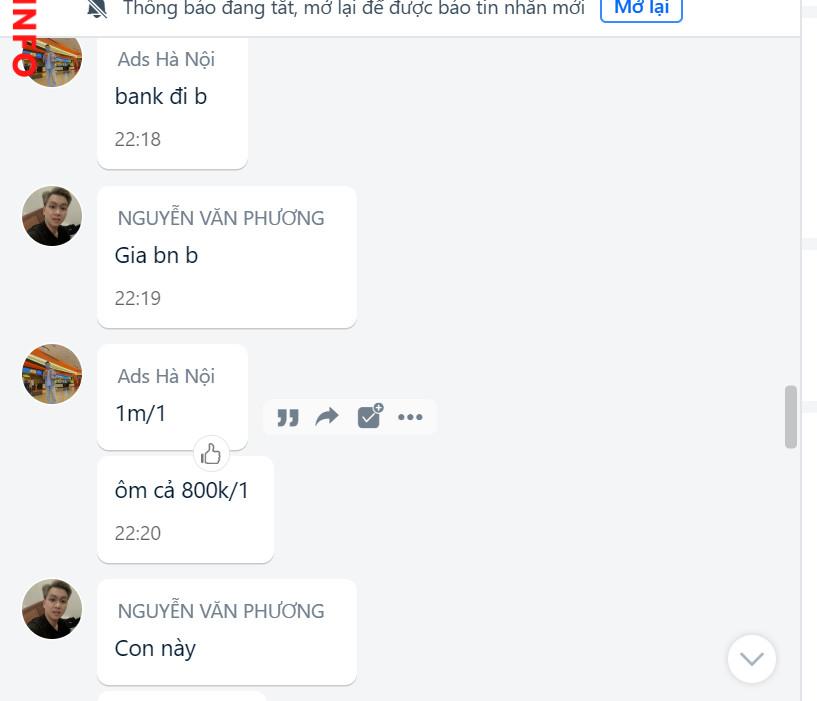Click Nguyễn Văn Phương avatar beside "Con này"

[52, 609]
